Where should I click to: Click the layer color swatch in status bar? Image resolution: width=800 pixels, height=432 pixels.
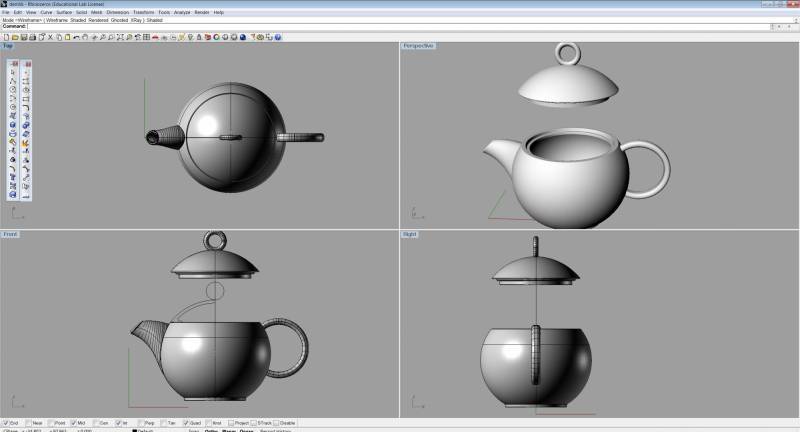coord(135,430)
